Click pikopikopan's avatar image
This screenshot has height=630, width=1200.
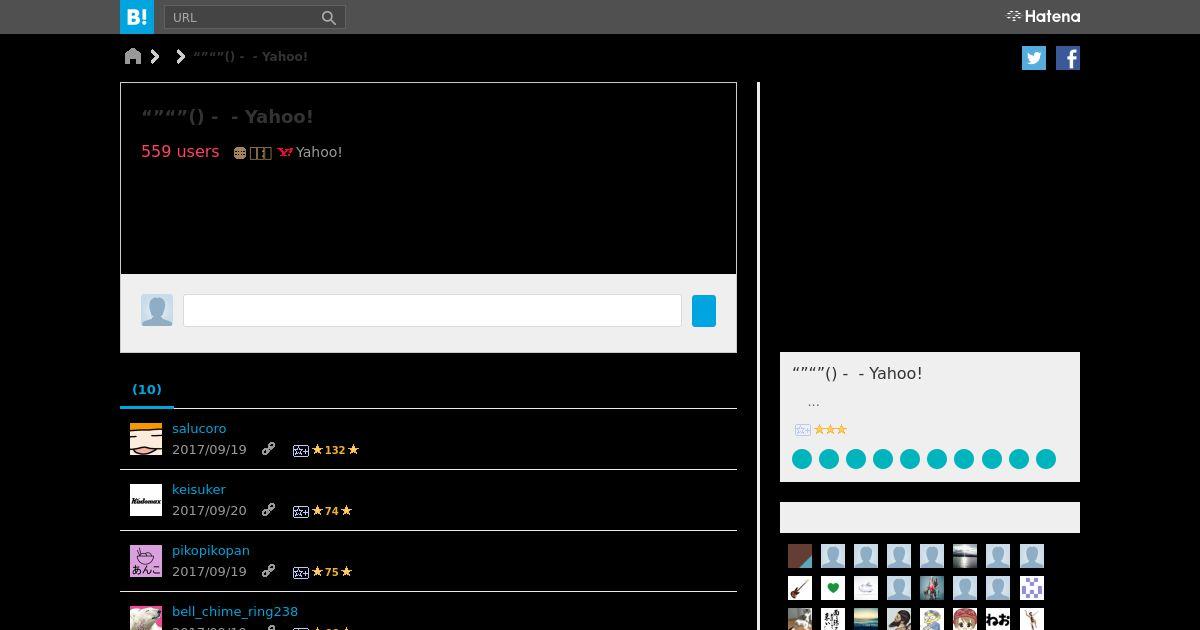pos(146,561)
